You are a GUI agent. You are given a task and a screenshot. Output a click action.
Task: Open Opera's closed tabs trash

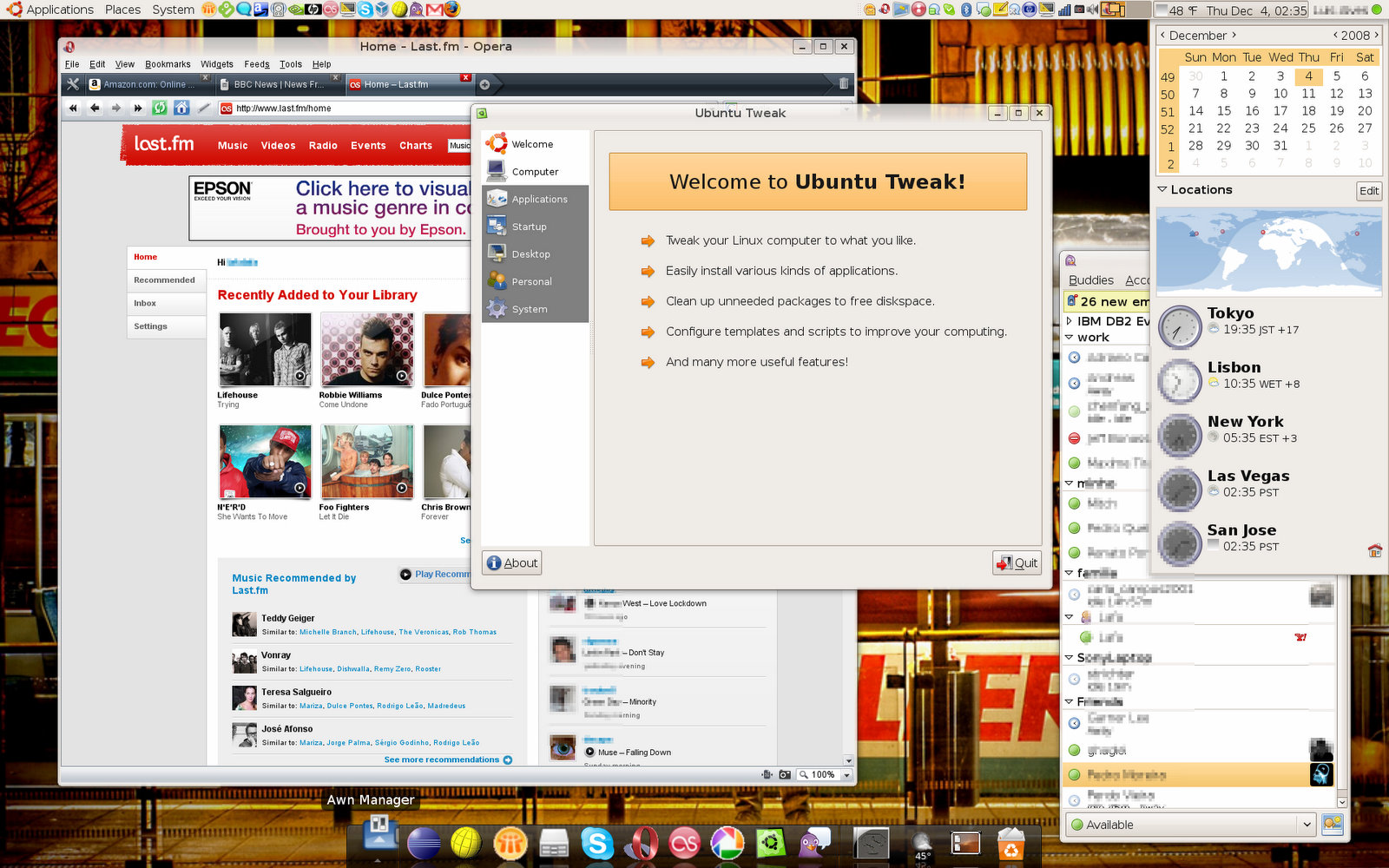click(x=843, y=83)
